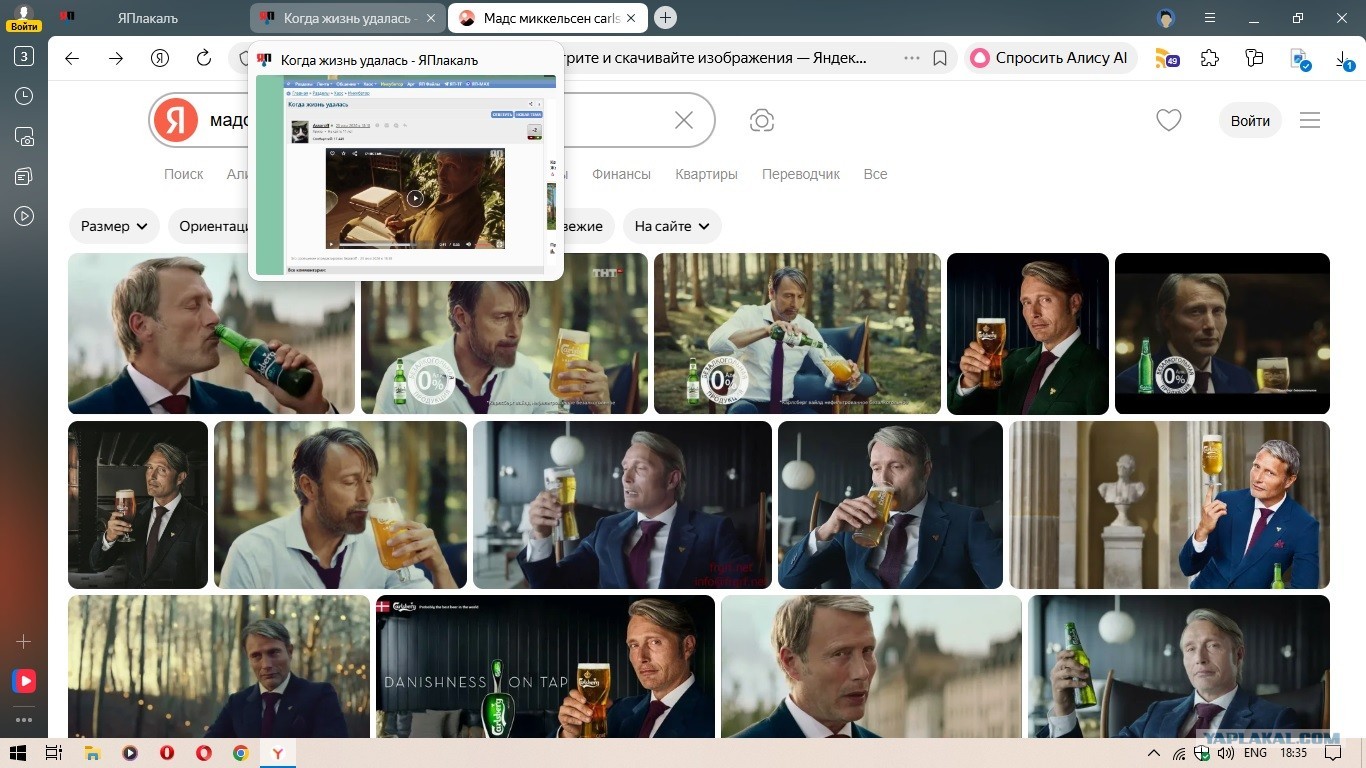Add a sidebar app with the plus
Screen dimensions: 1366x768
(x=24, y=641)
